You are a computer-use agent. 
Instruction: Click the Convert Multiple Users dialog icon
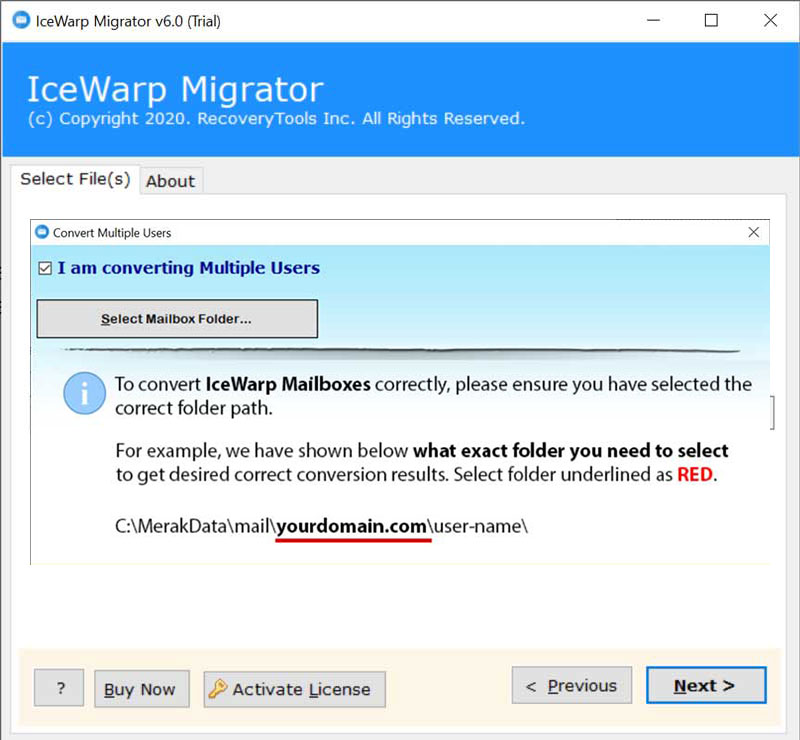tap(42, 232)
